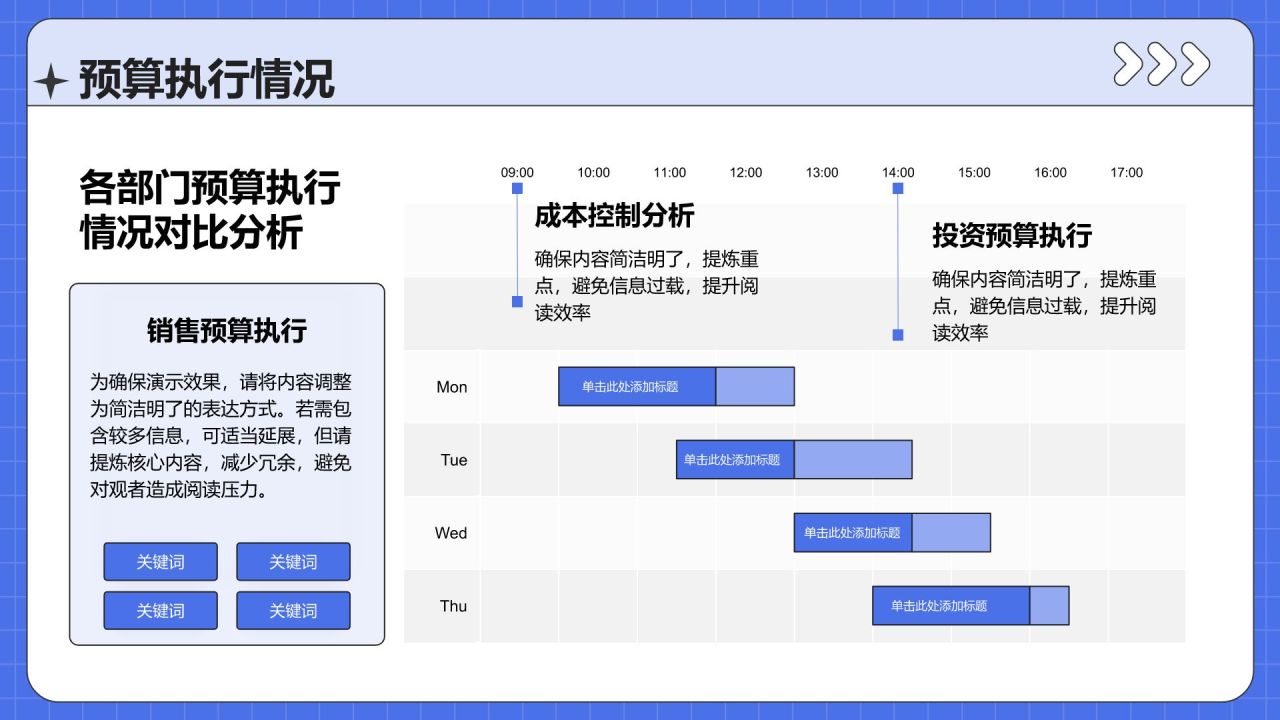Click the blue square marker above 09:00

(x=516, y=187)
